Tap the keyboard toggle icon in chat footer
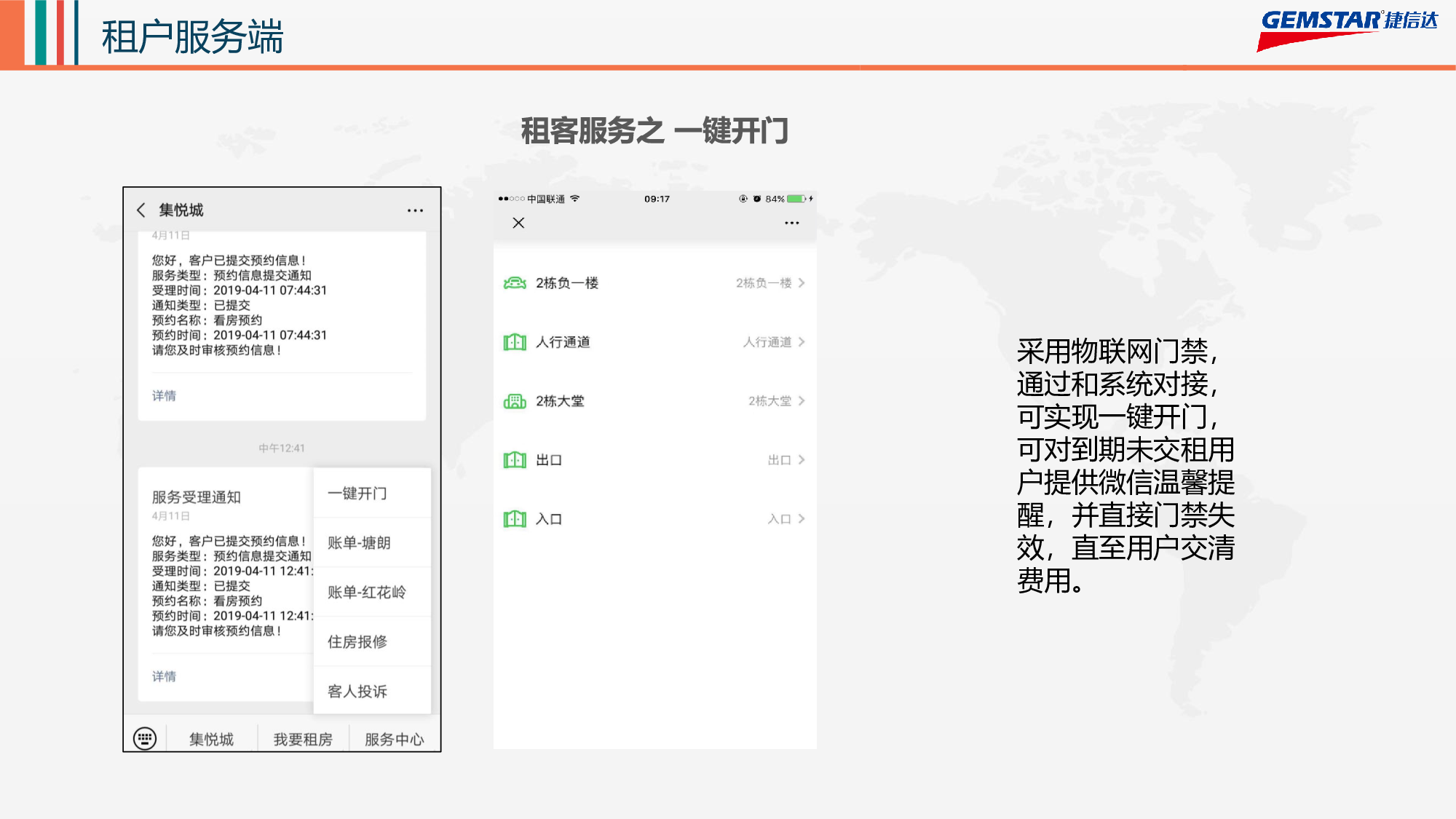Image resolution: width=1456 pixels, height=819 pixels. pos(145,738)
